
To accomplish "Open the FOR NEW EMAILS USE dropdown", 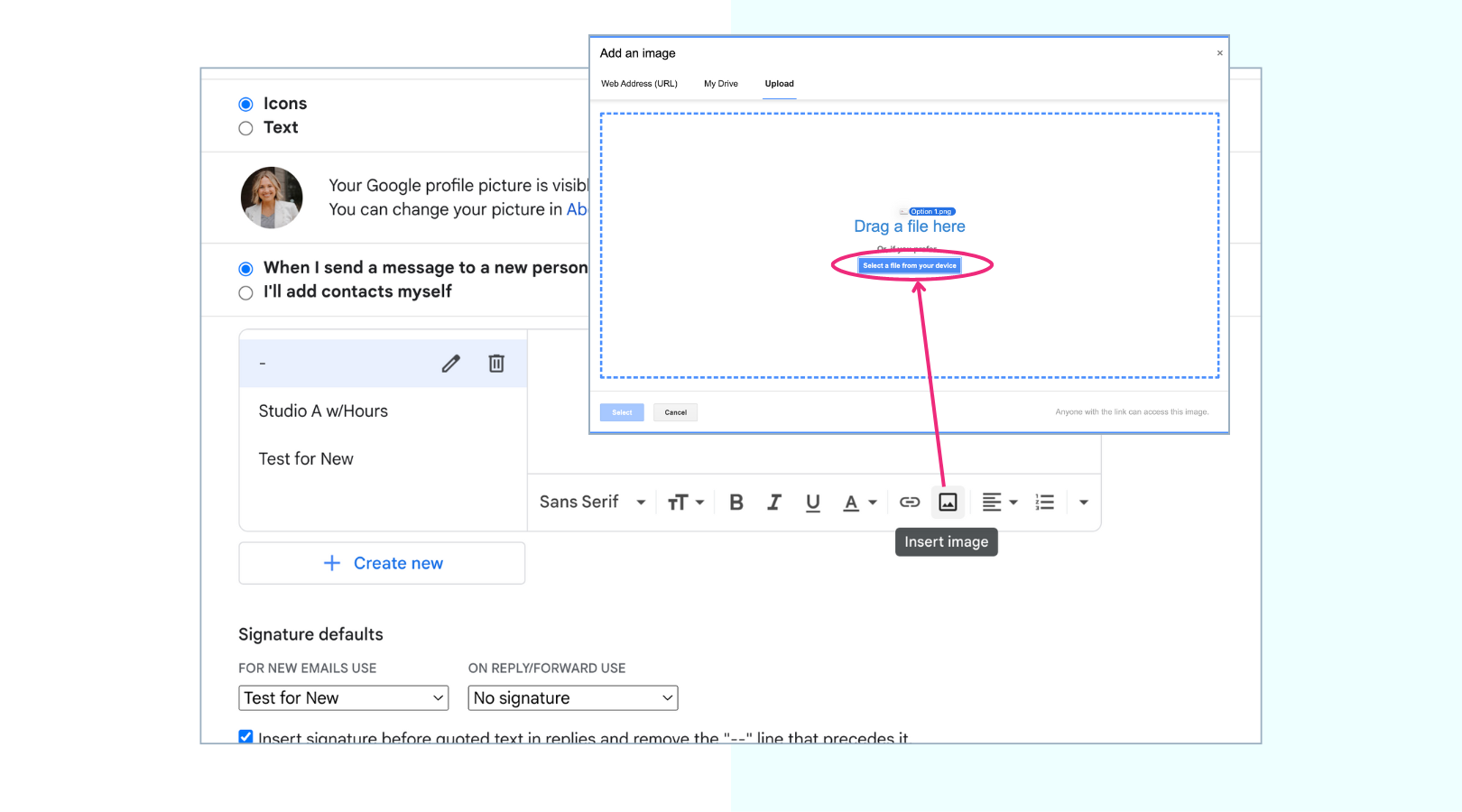I will point(343,697).
